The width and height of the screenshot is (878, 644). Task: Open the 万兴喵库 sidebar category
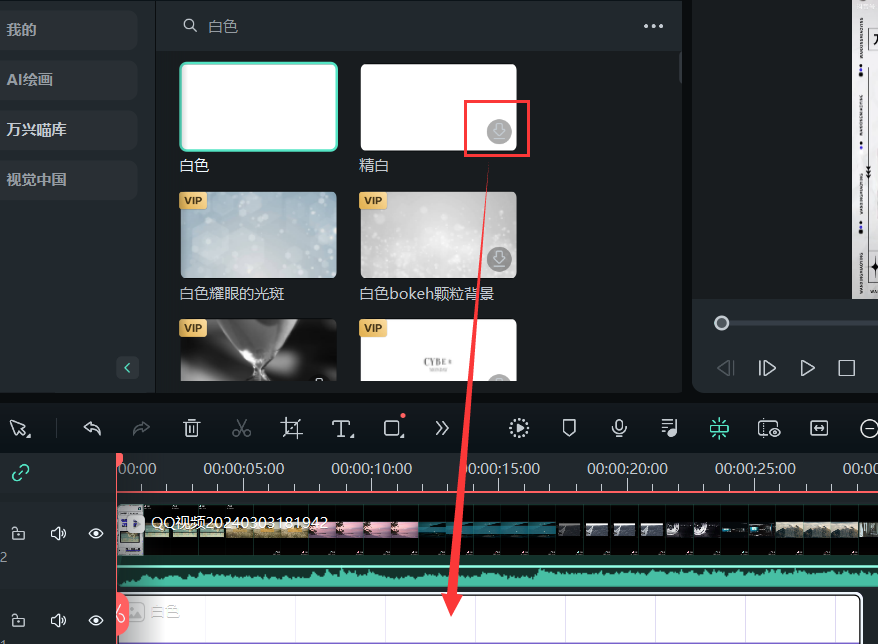[68, 130]
